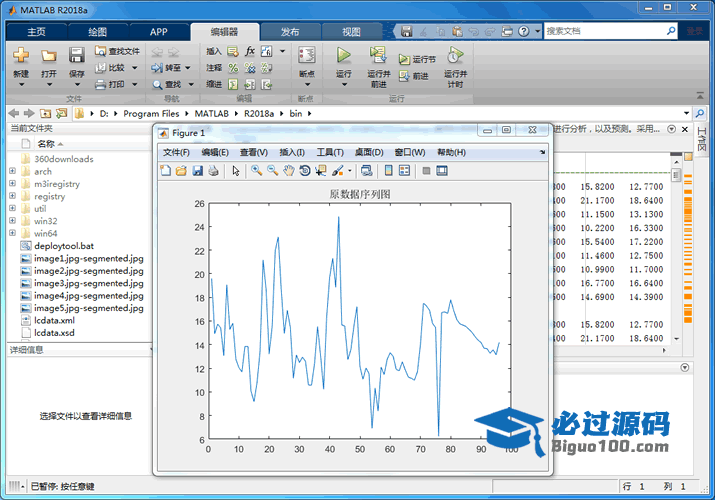The width and height of the screenshot is (715, 500).
Task: Click the Save (保存) disk icon
Action: (x=77, y=55)
